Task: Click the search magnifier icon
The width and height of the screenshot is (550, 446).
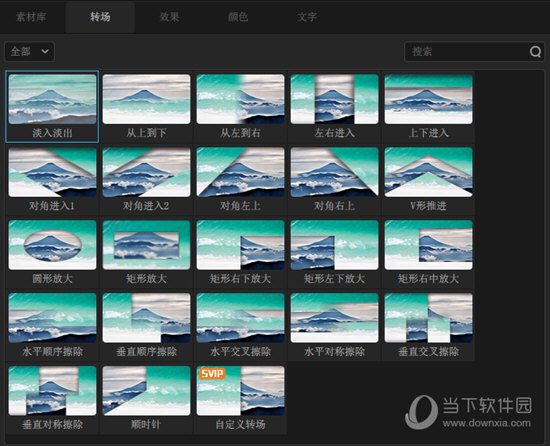Action: tap(535, 52)
